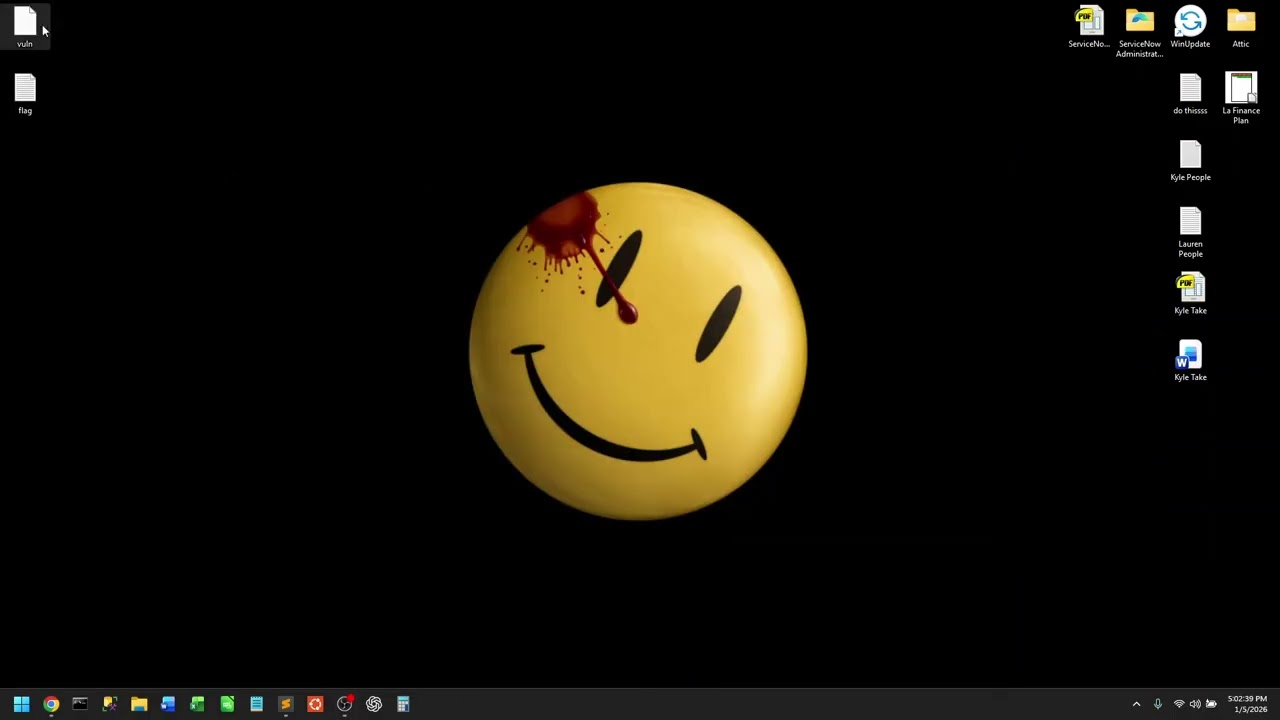Open the Wi-Fi network tray icon
This screenshot has height=720, width=1280.
pyautogui.click(x=1179, y=704)
